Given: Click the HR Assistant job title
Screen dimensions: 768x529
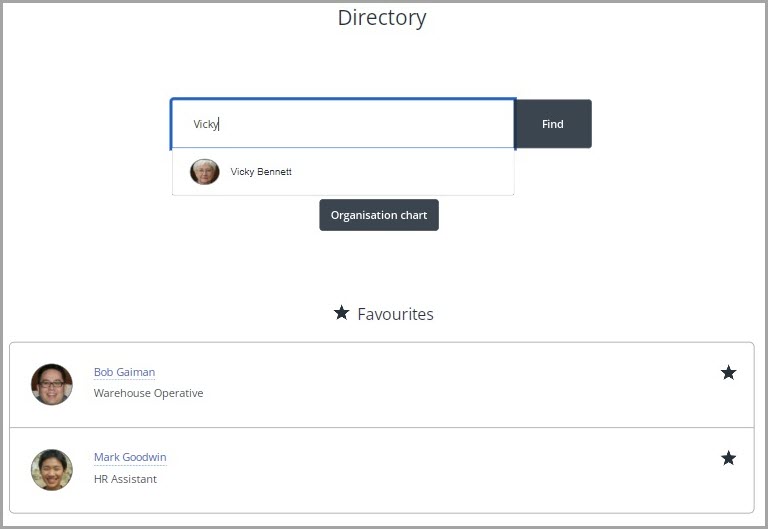Looking at the screenshot, I should point(125,479).
